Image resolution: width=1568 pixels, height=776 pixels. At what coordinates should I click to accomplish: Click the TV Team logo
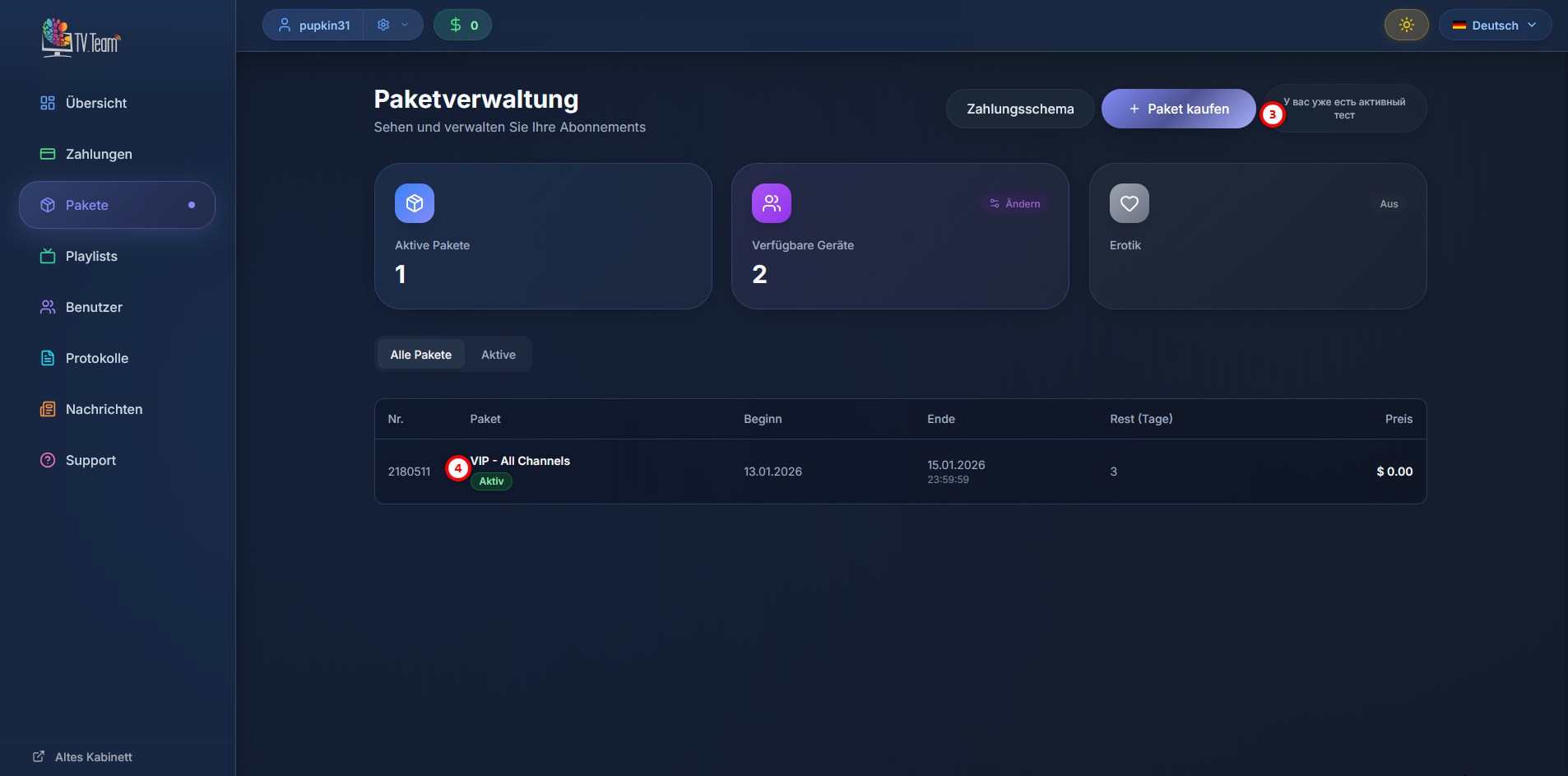[81, 38]
